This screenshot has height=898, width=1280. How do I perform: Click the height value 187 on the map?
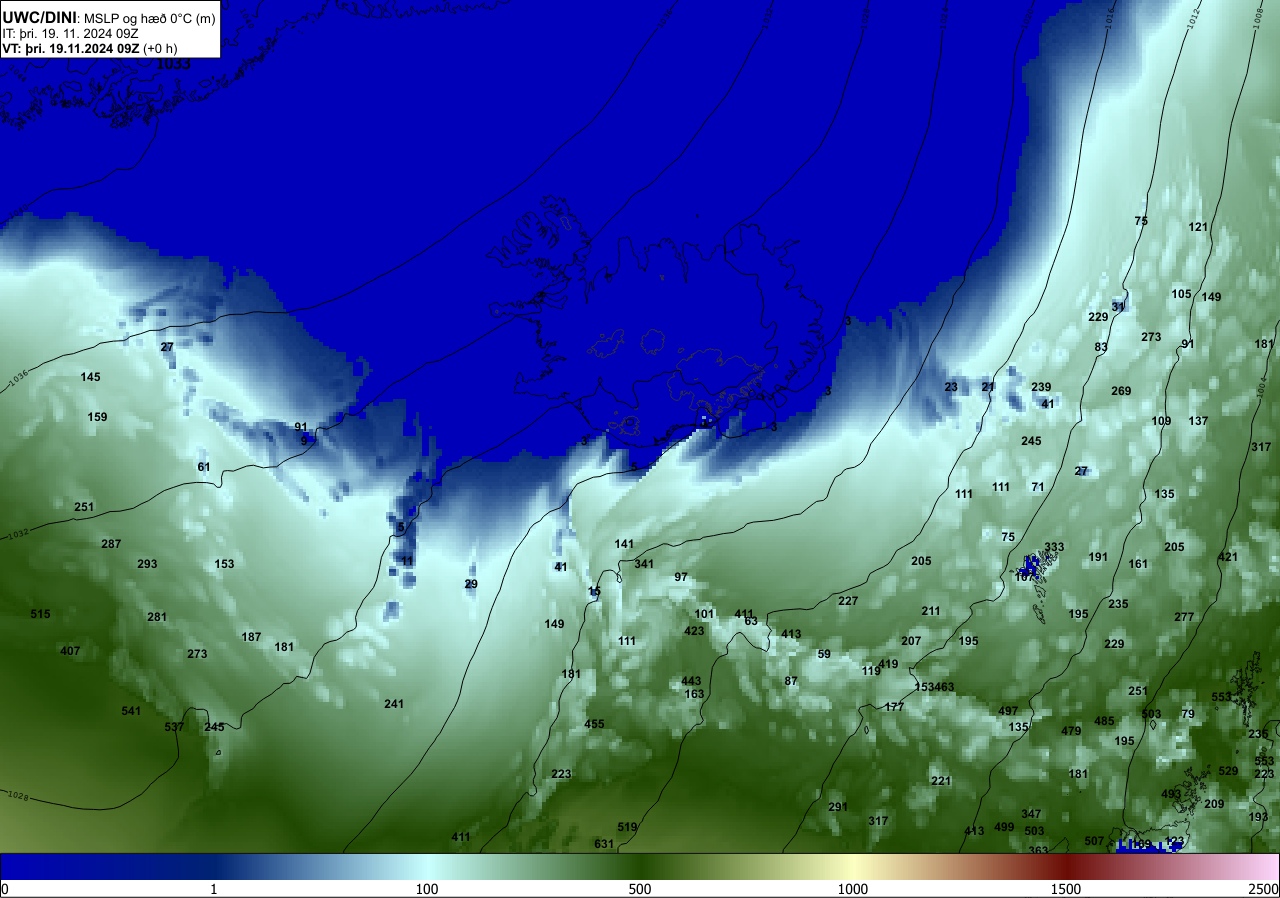(x=251, y=637)
